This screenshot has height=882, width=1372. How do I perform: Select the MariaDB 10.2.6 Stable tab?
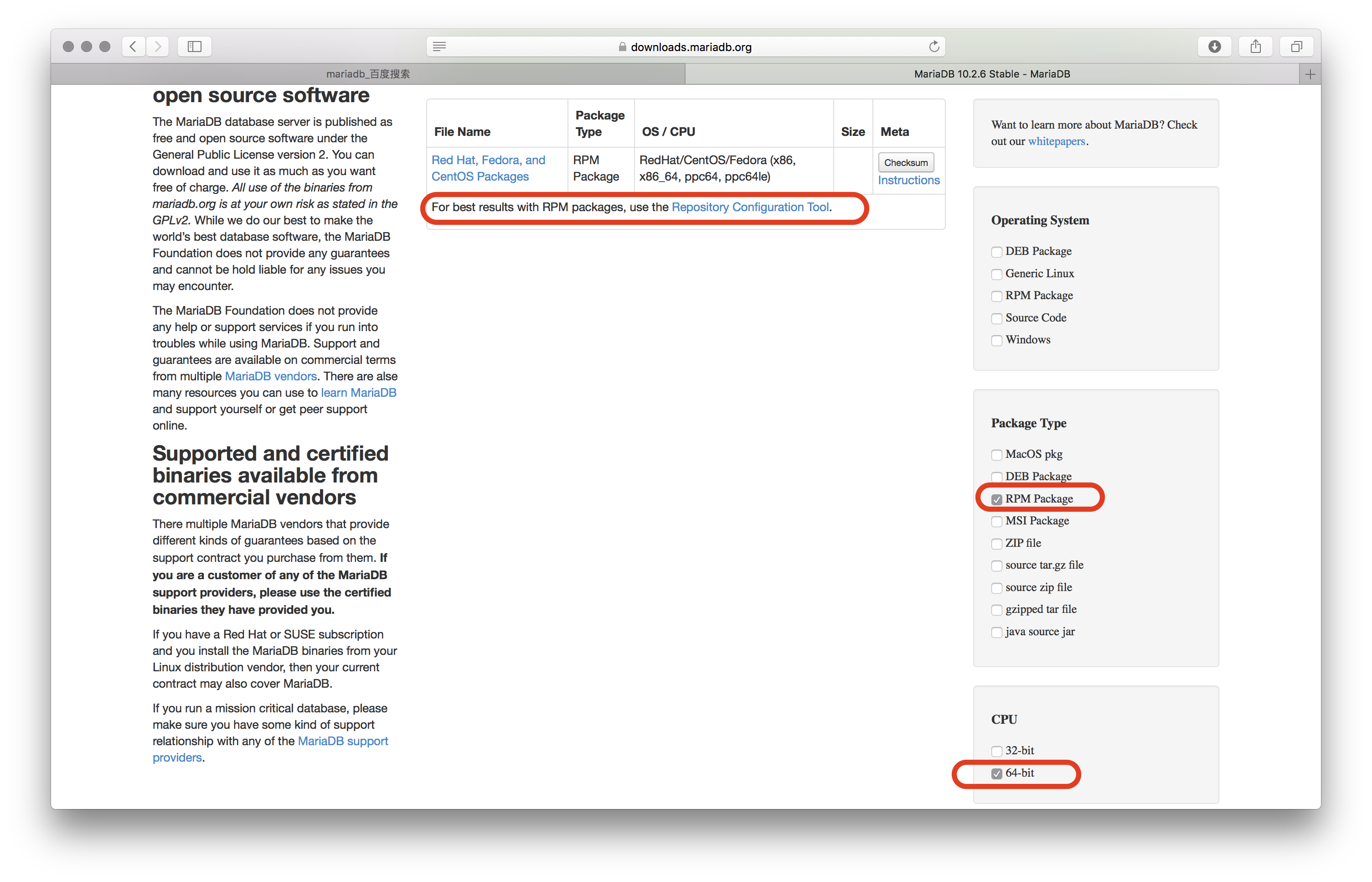coord(991,74)
